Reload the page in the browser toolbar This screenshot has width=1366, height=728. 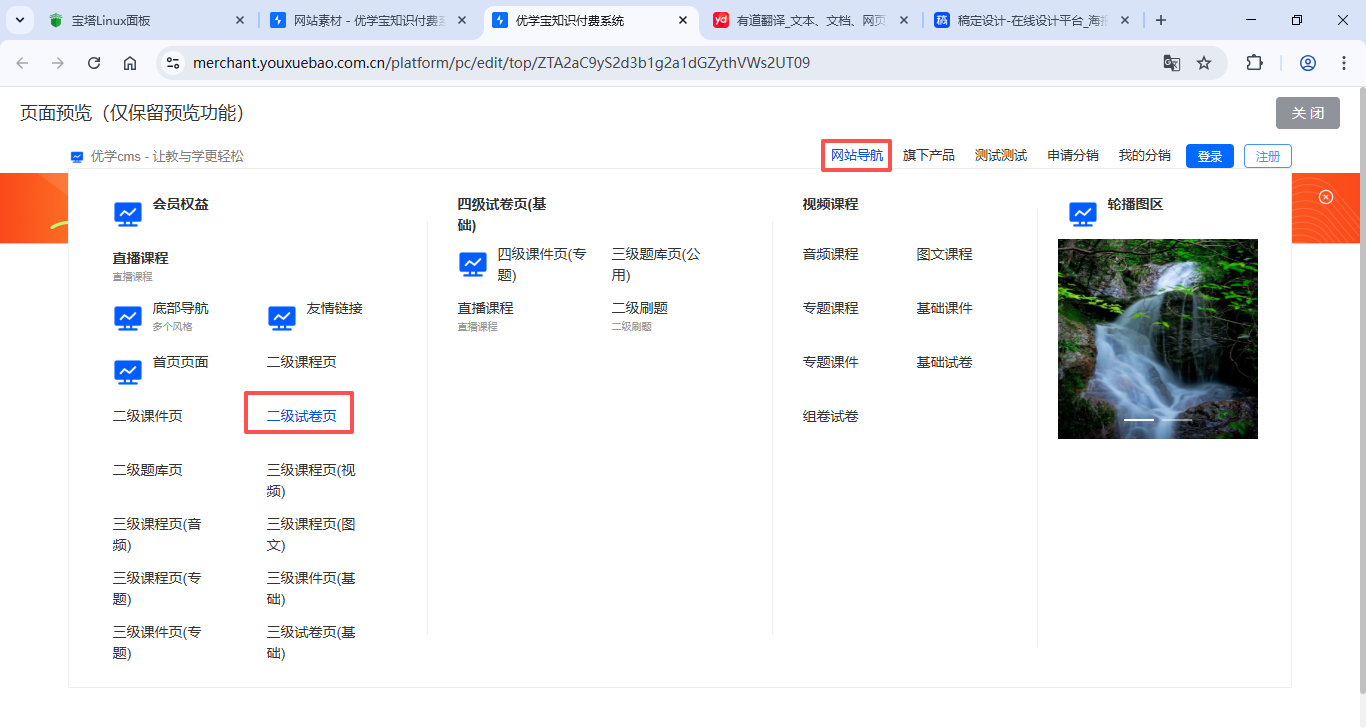pos(94,63)
